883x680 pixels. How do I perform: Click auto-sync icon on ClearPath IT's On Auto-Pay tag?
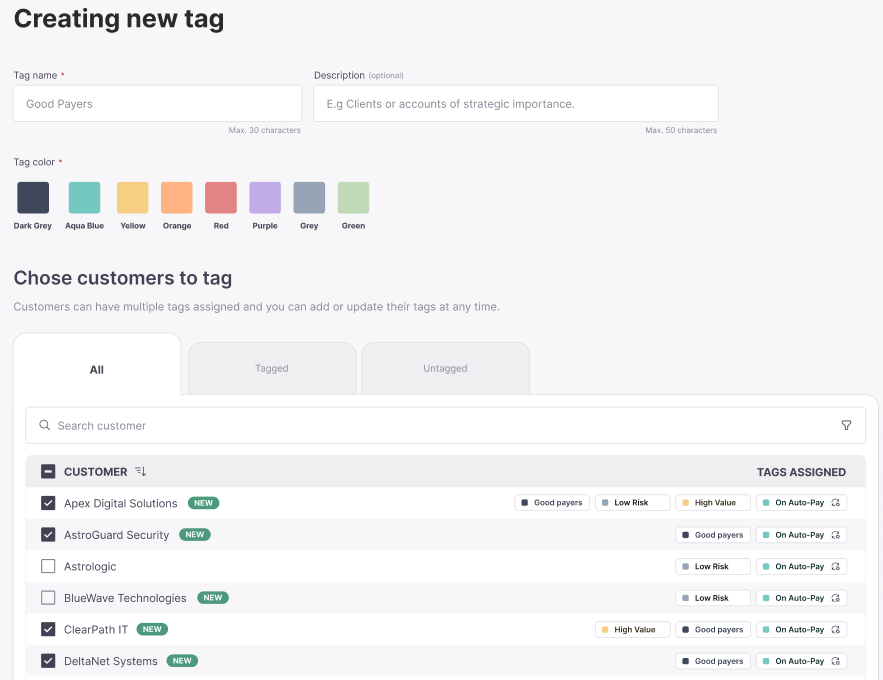coord(836,630)
